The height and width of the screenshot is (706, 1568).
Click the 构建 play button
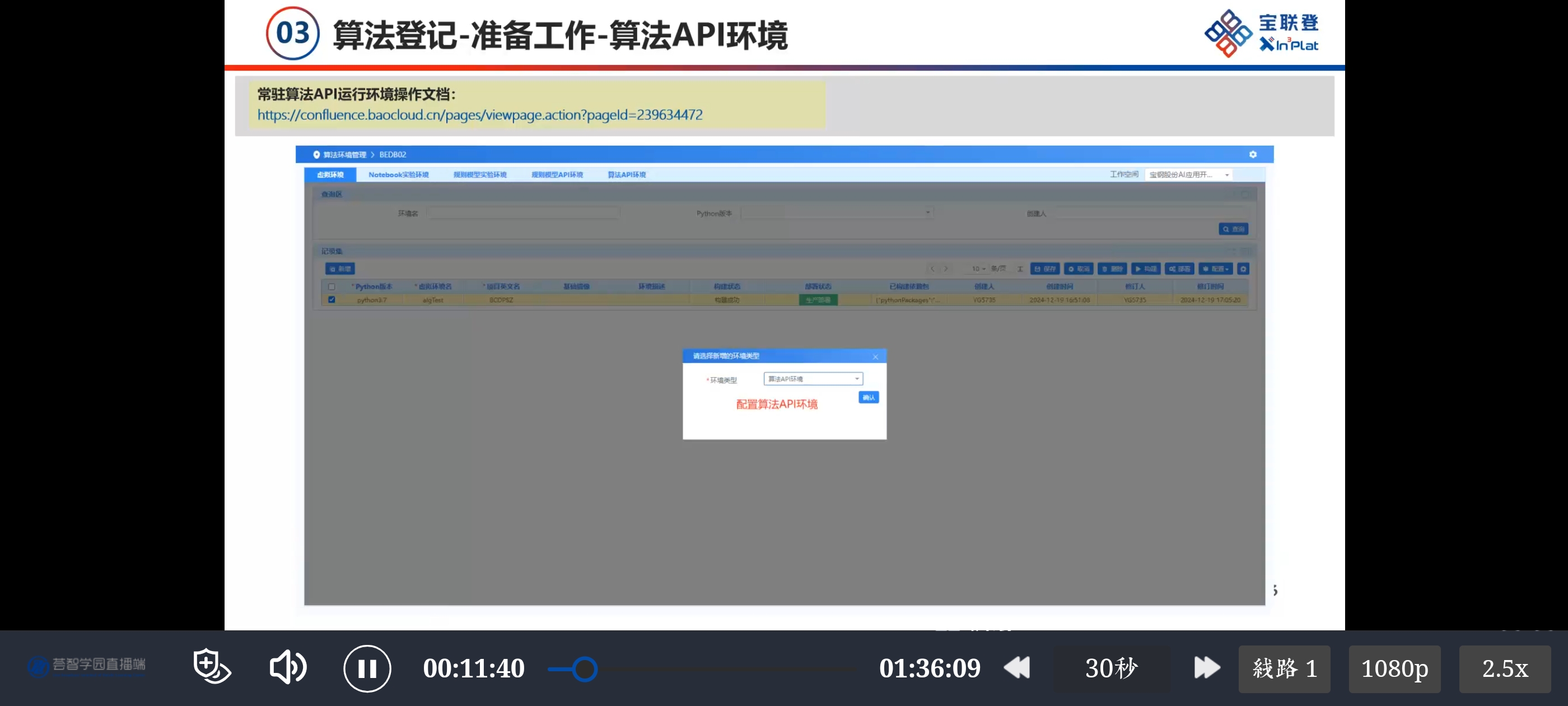tap(1146, 268)
